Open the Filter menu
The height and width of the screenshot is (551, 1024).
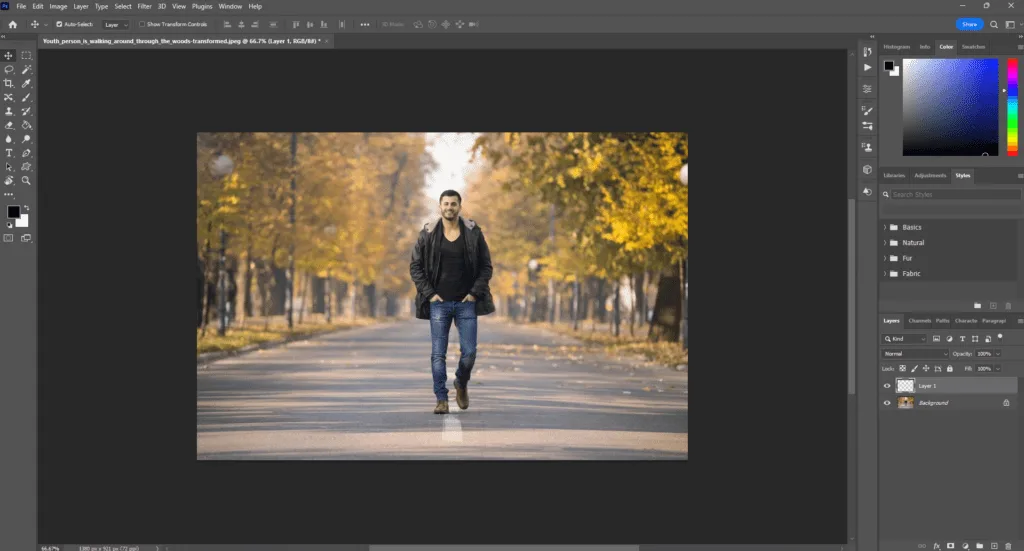[144, 7]
